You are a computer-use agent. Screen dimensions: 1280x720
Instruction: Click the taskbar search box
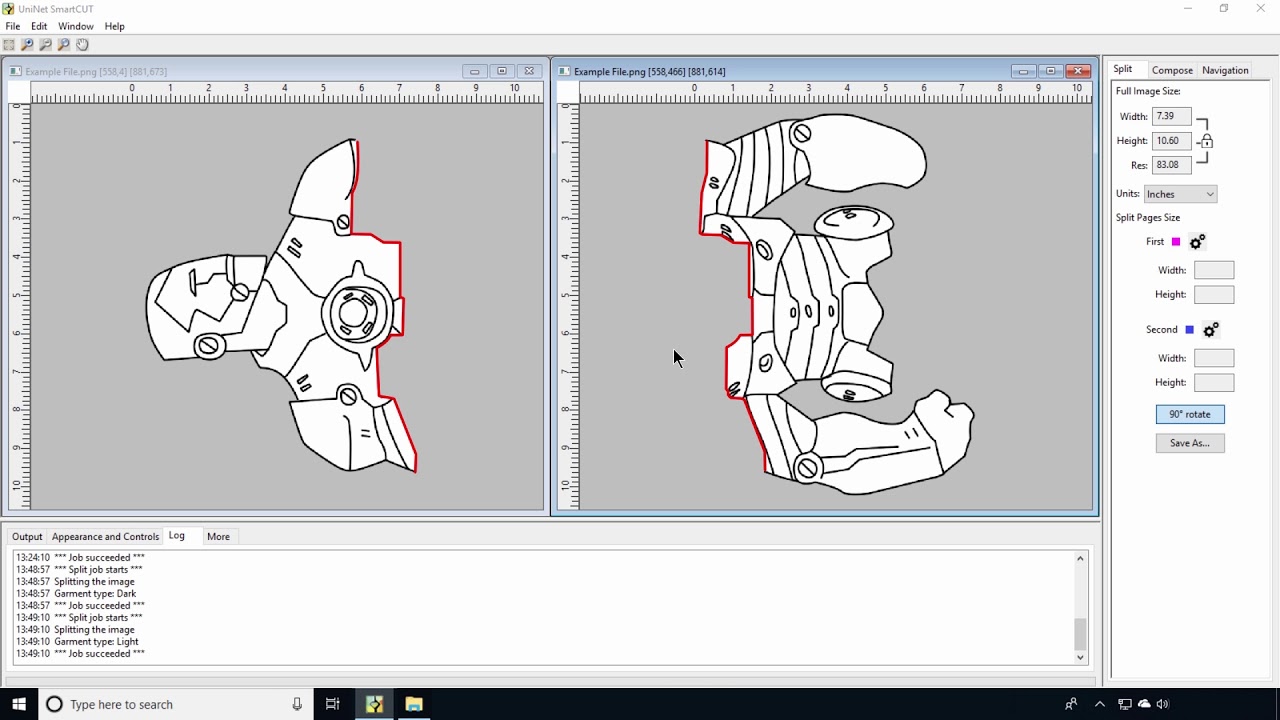(176, 704)
